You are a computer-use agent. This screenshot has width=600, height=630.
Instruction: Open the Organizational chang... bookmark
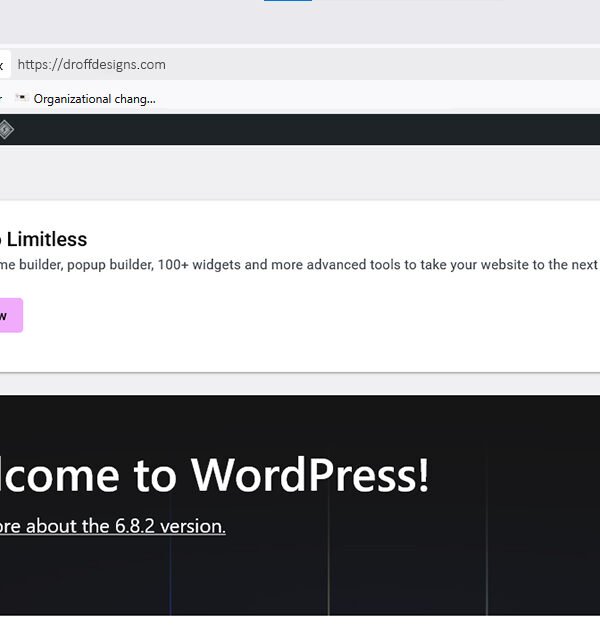coord(85,99)
